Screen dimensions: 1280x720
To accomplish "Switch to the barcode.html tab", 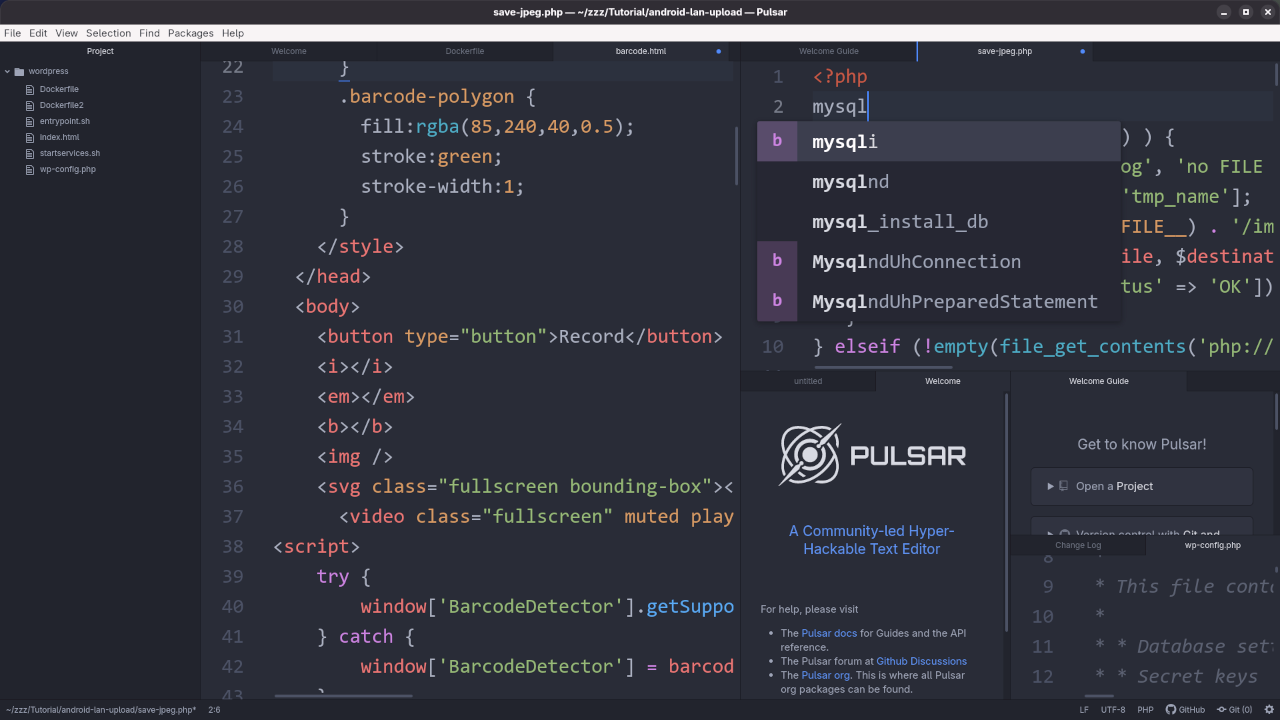I will [x=641, y=51].
